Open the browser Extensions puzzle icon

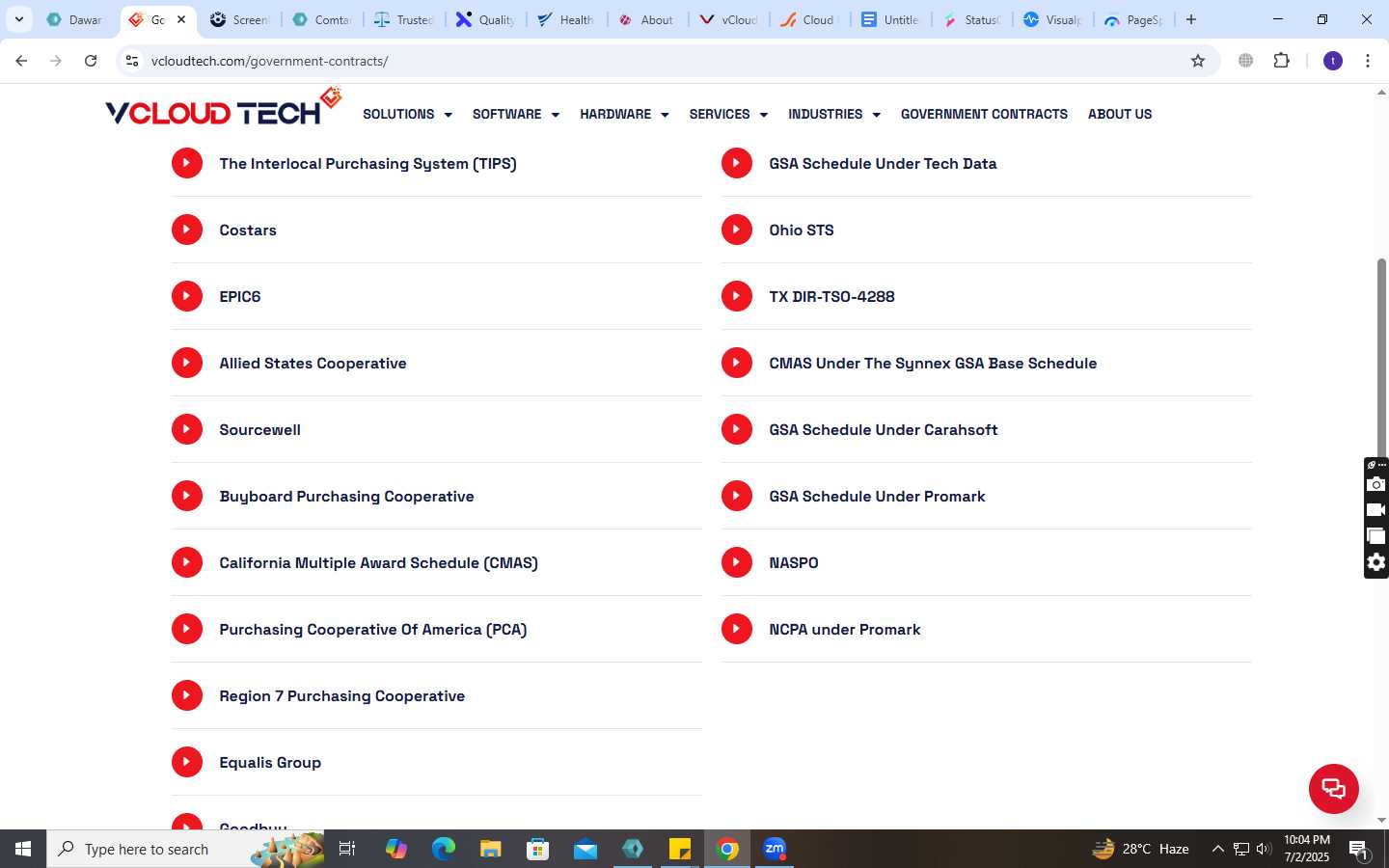pos(1281,61)
